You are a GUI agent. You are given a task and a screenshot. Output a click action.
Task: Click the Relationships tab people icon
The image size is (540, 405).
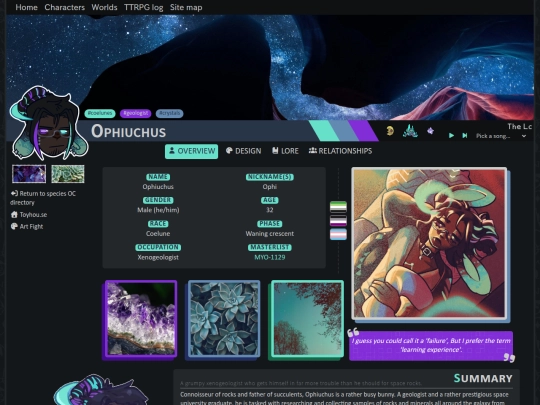click(x=313, y=150)
